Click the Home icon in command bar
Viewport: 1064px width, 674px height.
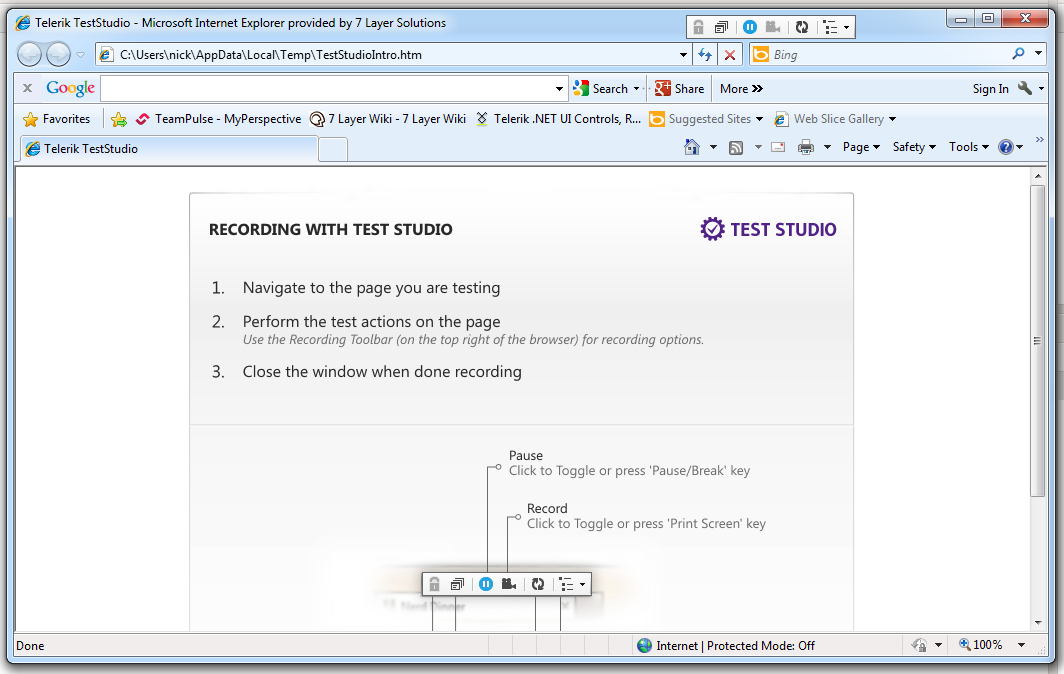691,147
